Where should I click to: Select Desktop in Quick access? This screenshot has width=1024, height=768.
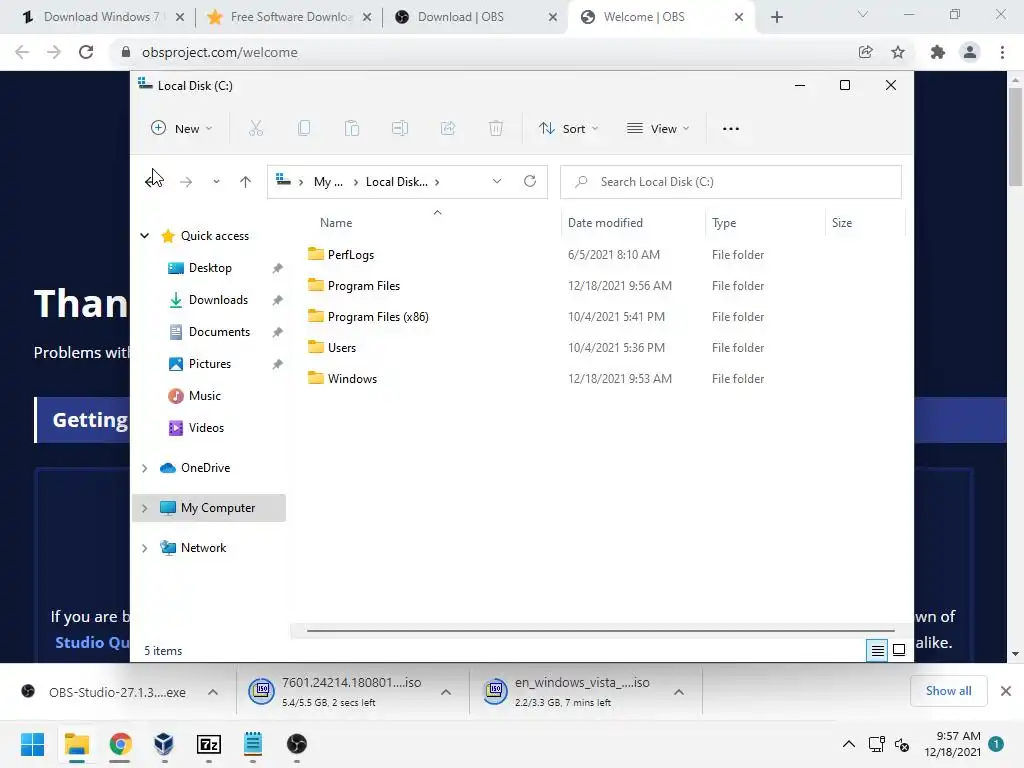[x=210, y=268]
